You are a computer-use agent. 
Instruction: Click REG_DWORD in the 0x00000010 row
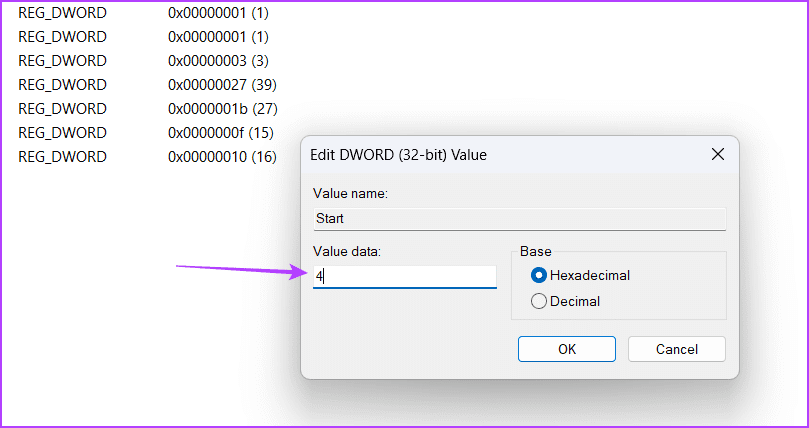(x=62, y=156)
